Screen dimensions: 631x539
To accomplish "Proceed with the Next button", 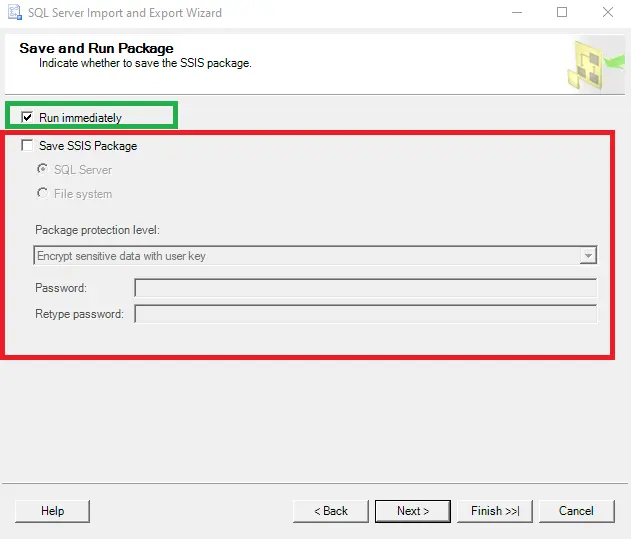I will (x=413, y=511).
